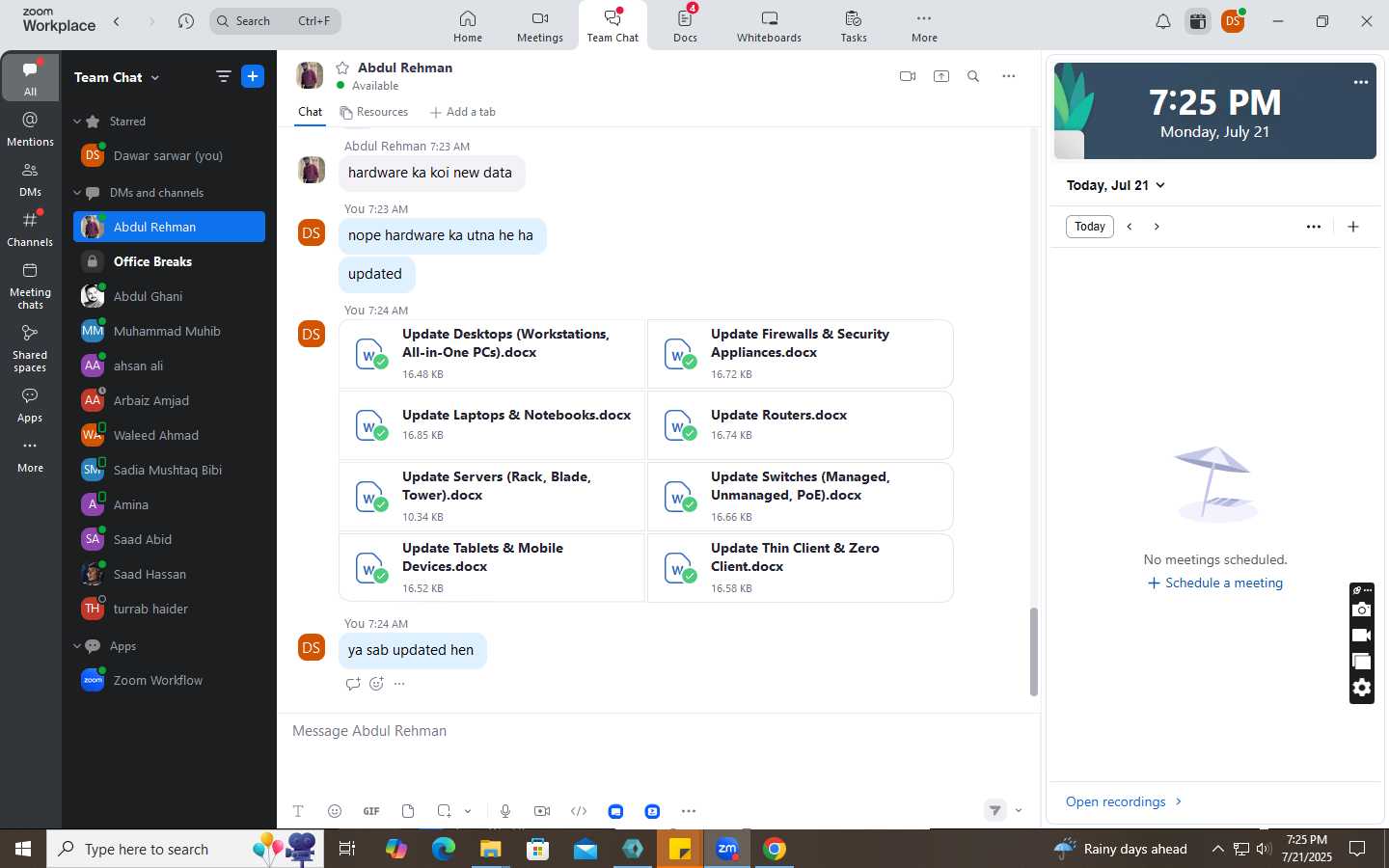Open the emoji picker
Screen dimensions: 1389x868
pos(335,811)
